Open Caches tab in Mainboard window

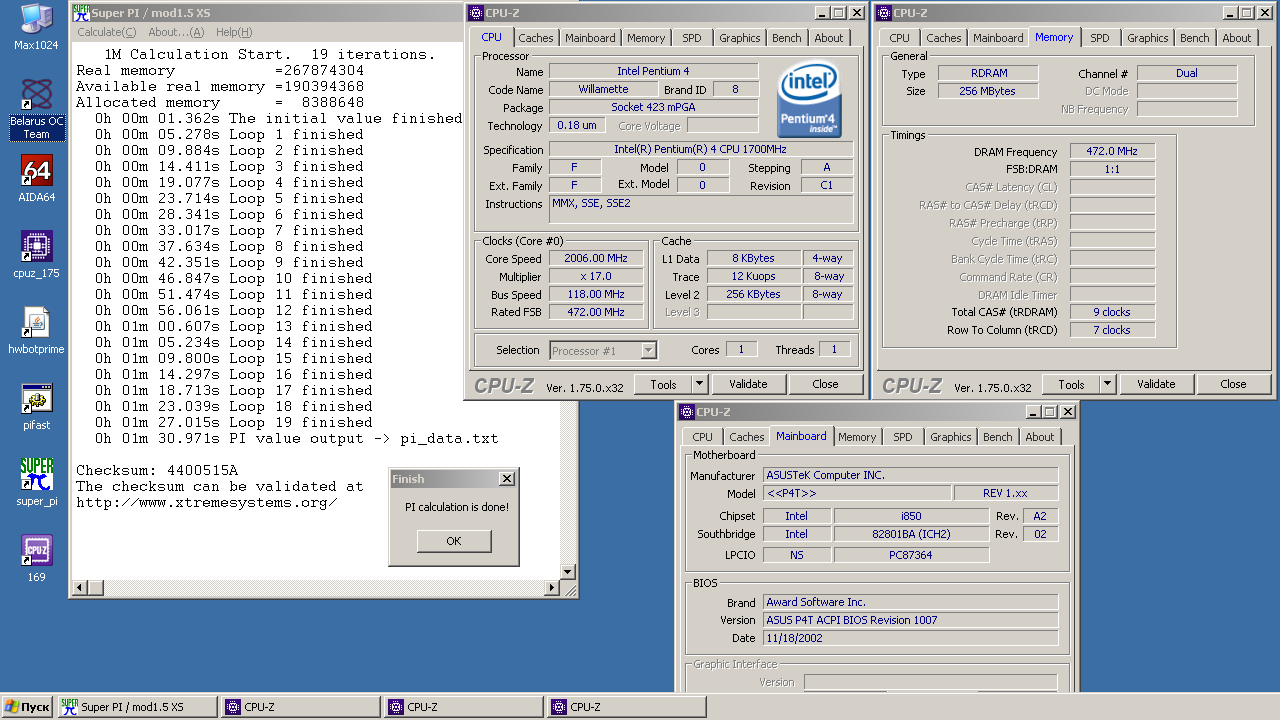pos(747,437)
